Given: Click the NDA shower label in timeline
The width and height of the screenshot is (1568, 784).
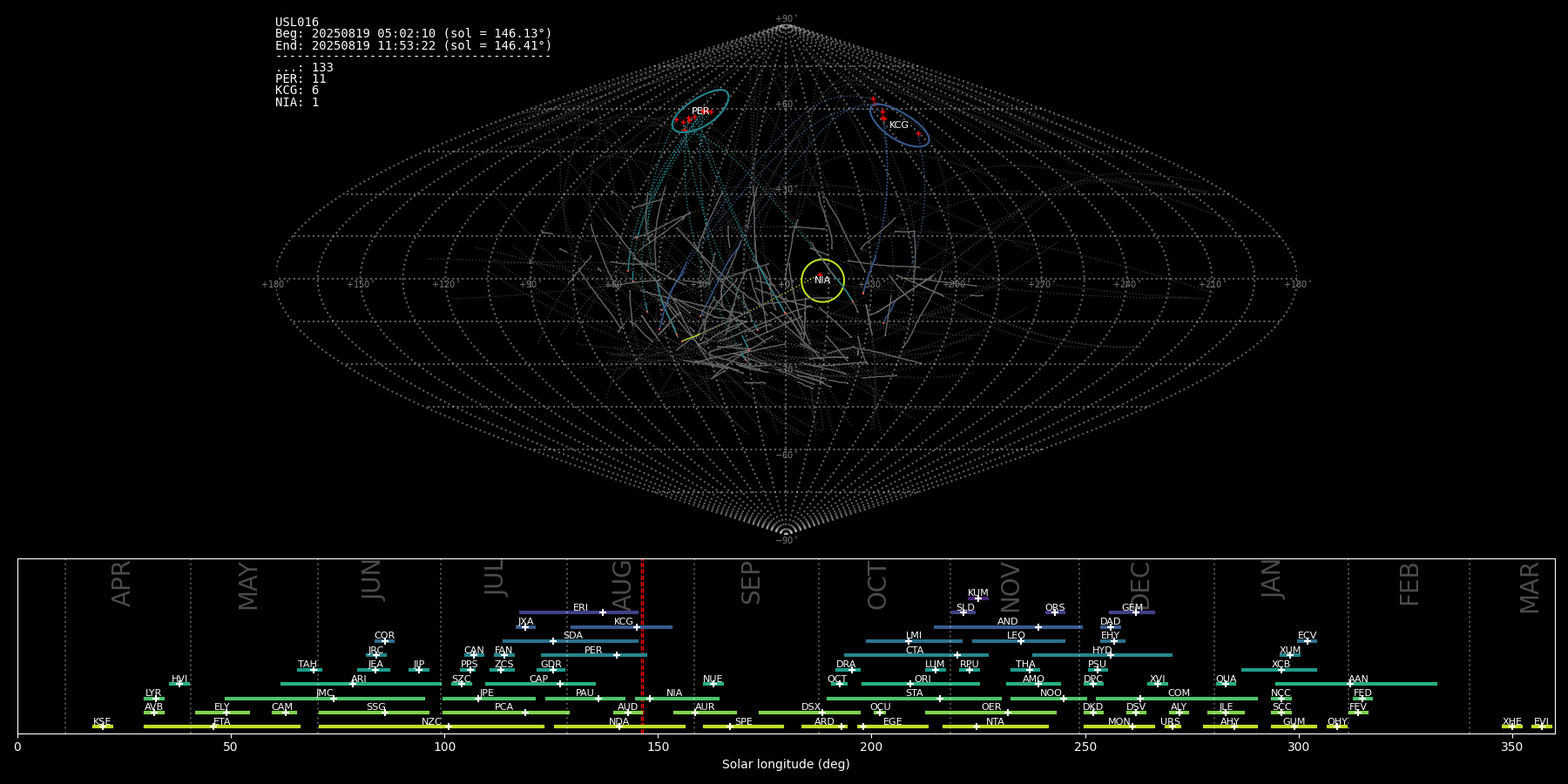Looking at the screenshot, I should (x=619, y=722).
